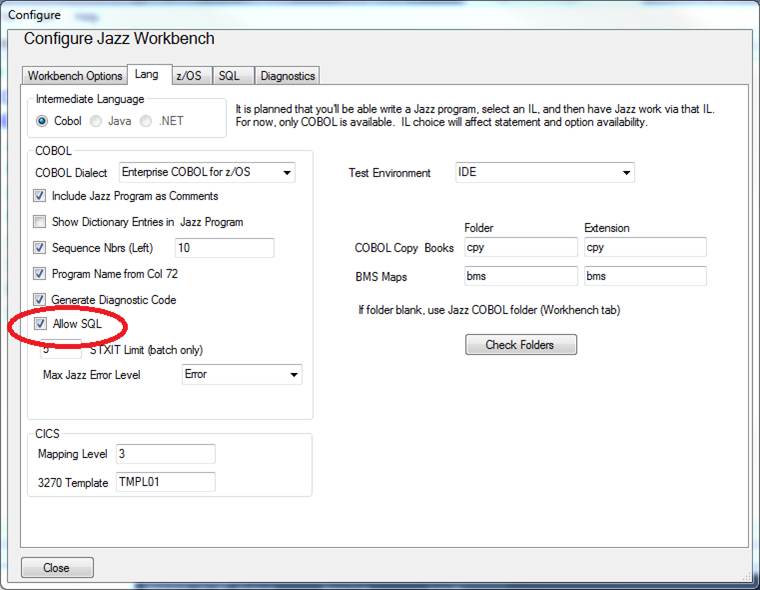Open the z/OS tab
This screenshot has width=760, height=590.
(191, 76)
